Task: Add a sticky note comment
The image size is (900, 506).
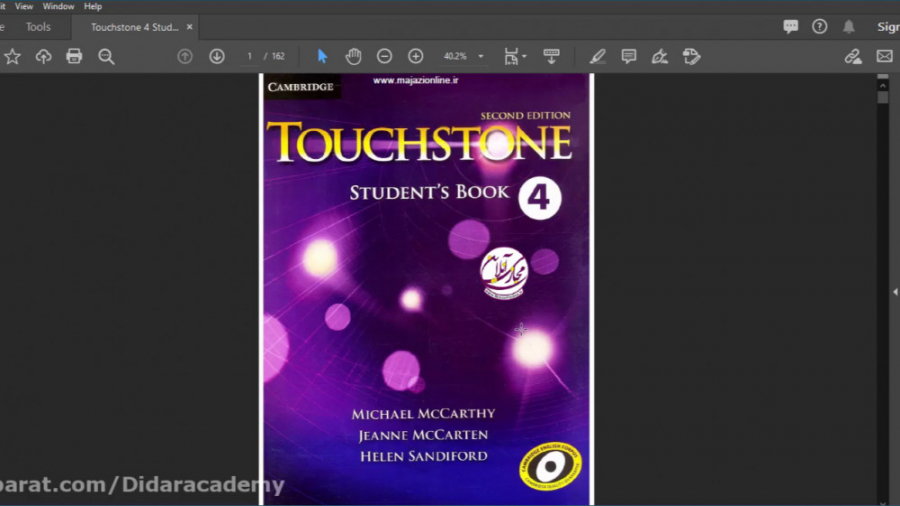Action: coord(629,56)
